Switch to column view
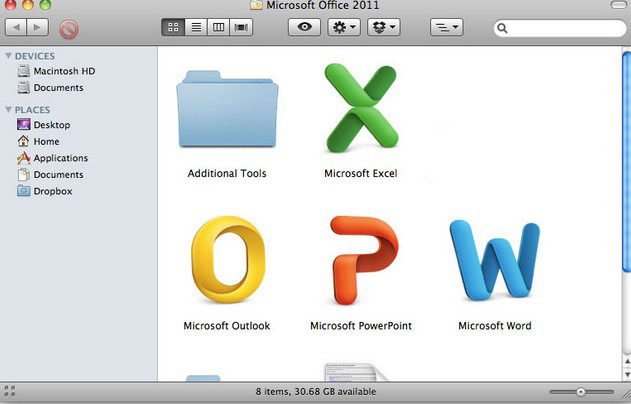Viewport: 631px width, 404px height. (x=219, y=27)
